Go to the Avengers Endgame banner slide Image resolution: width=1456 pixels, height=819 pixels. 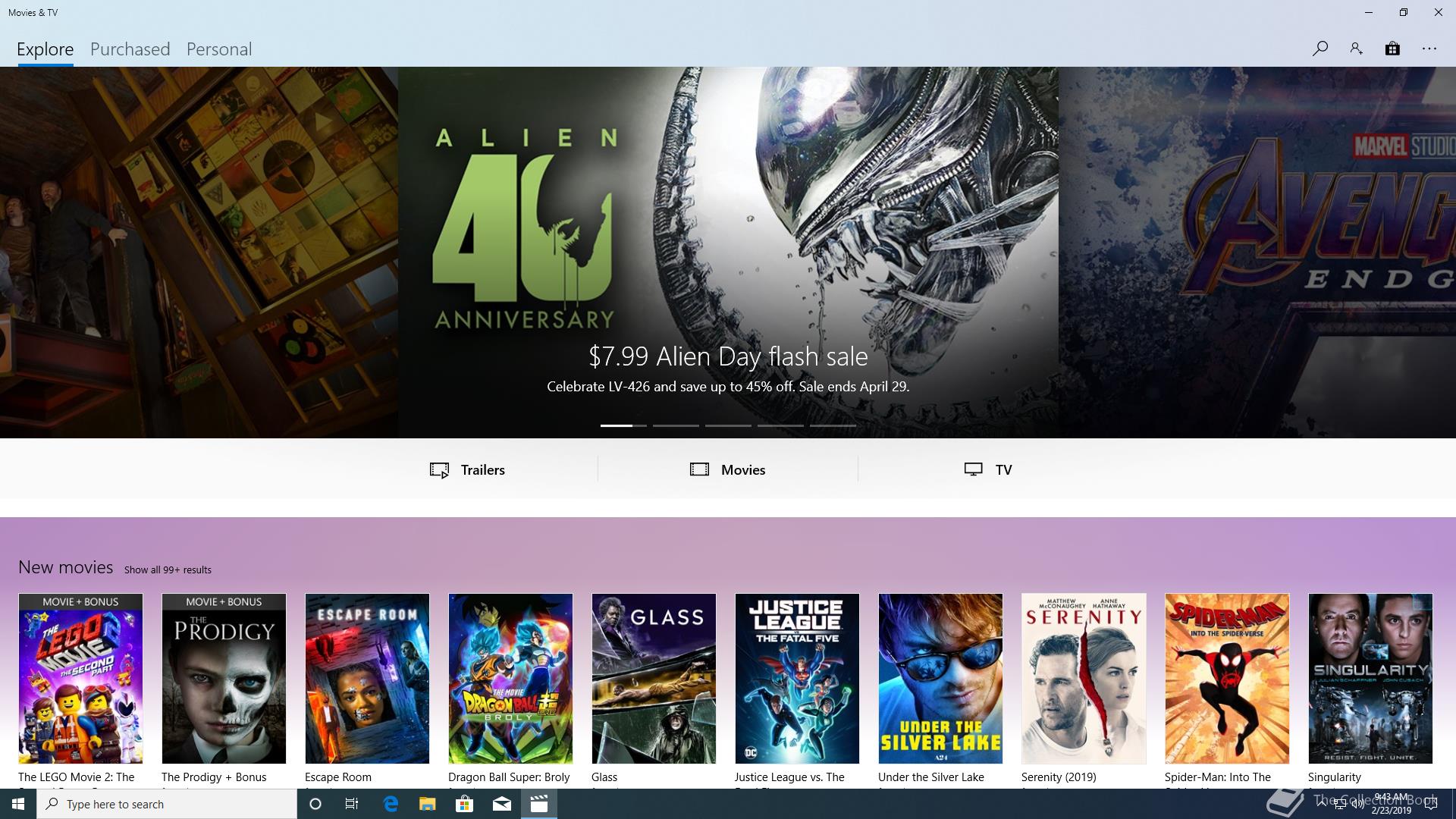pos(1257,252)
